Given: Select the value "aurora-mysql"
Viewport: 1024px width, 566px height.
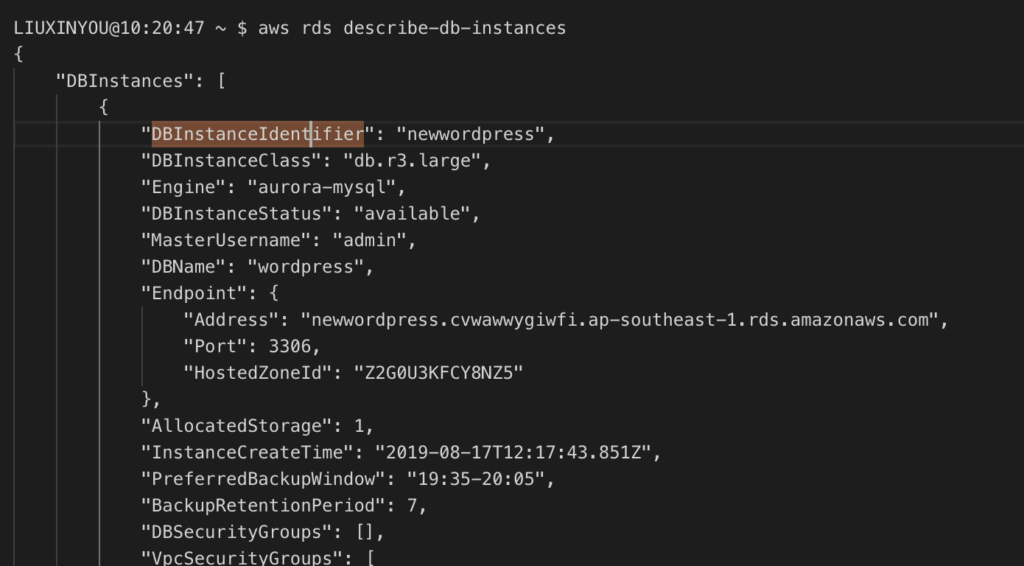Looking at the screenshot, I should pos(322,187).
